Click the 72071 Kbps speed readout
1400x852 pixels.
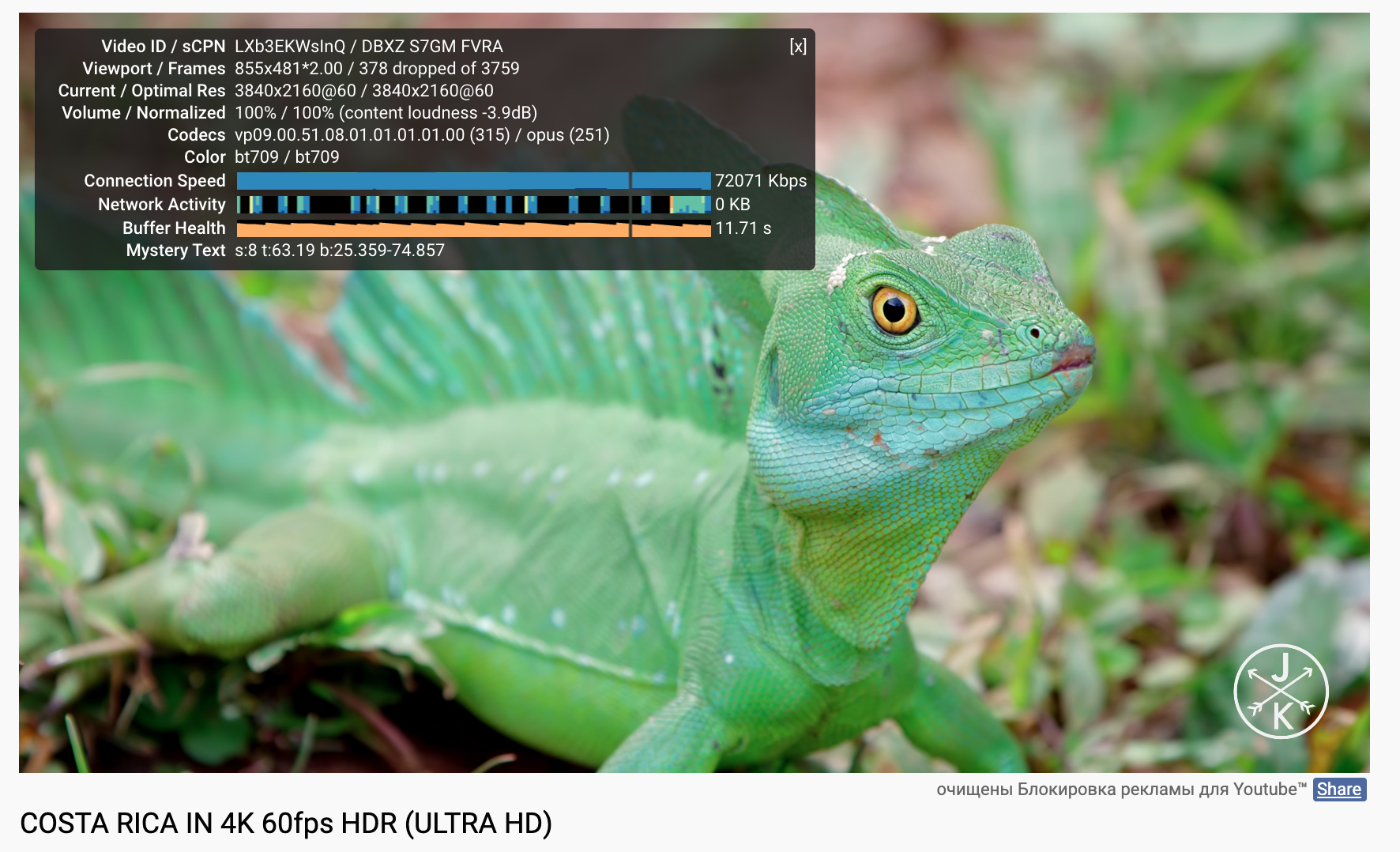point(760,180)
